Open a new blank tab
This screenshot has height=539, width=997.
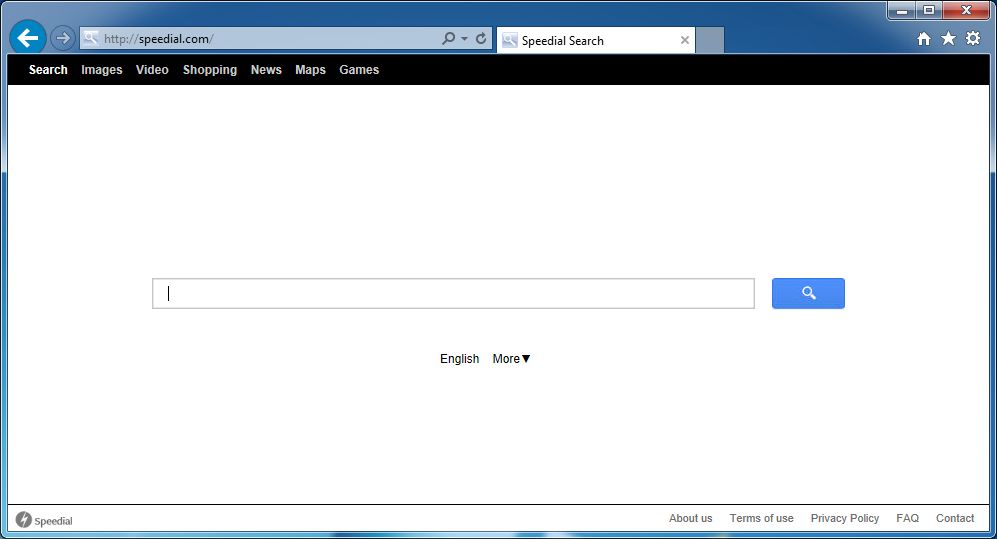[x=710, y=41]
